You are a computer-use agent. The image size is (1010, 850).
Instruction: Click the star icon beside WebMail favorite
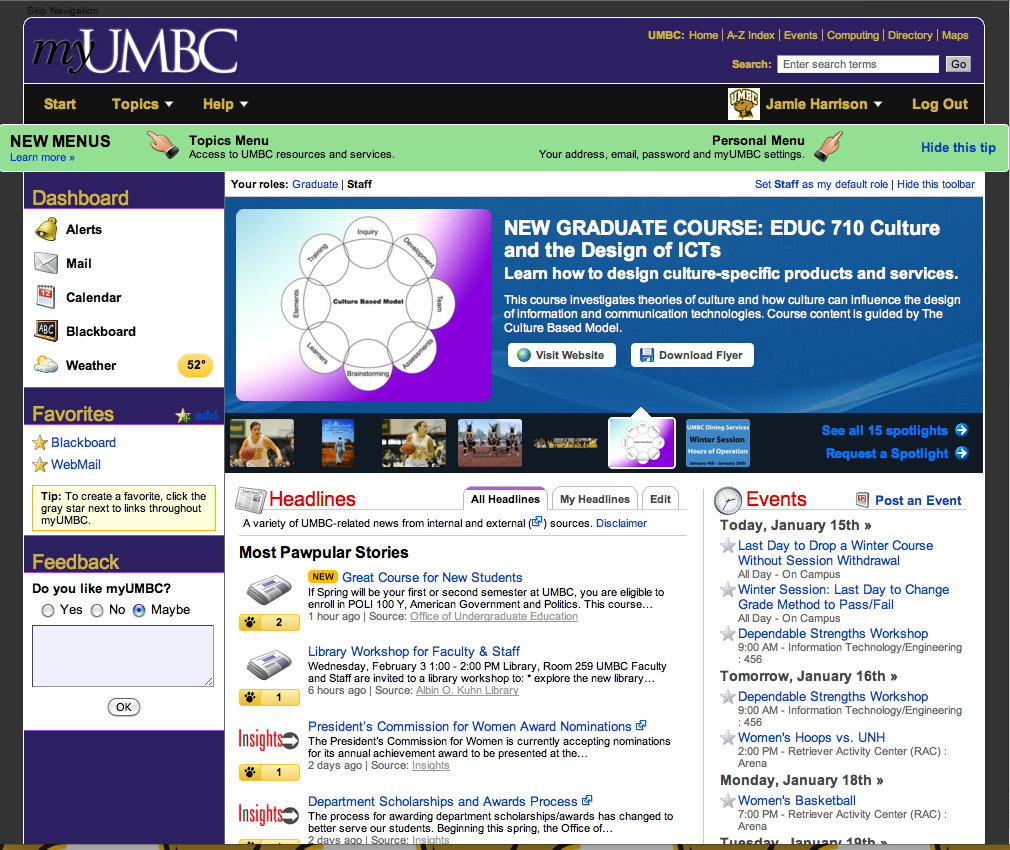tap(40, 465)
